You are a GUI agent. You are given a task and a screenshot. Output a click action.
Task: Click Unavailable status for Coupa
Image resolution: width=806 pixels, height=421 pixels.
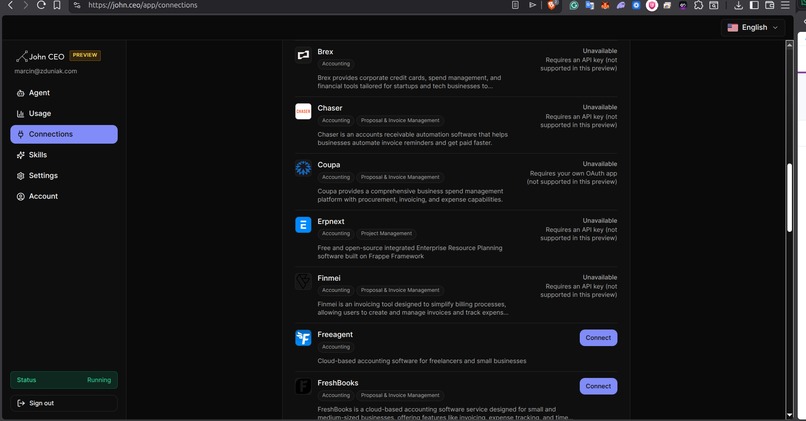click(x=600, y=164)
